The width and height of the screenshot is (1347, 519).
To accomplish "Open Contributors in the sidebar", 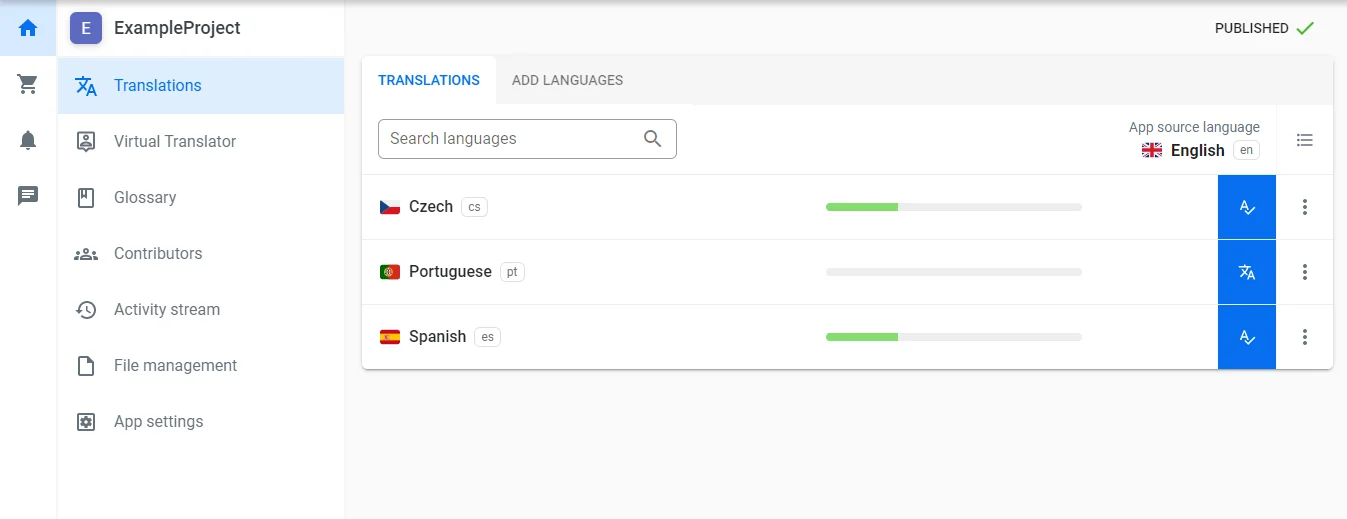I will tap(201, 254).
